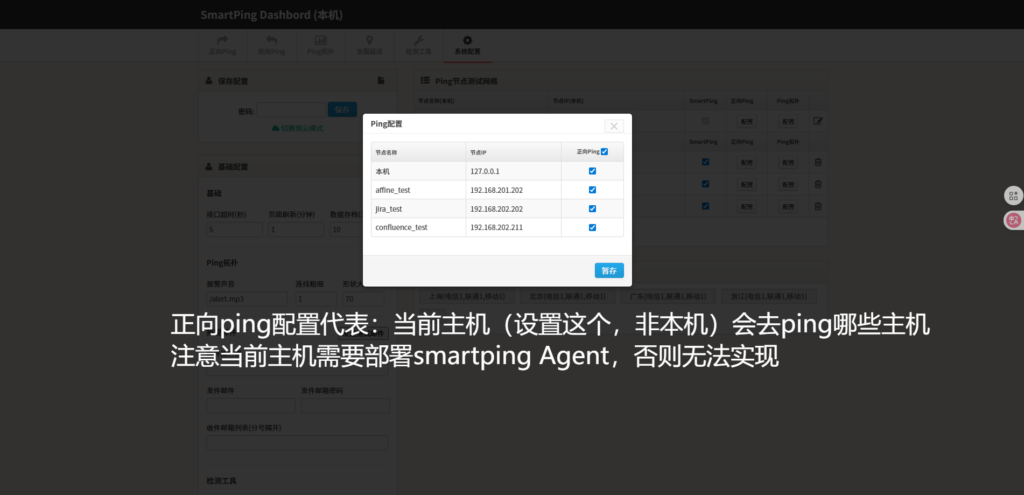Click the 暂存 button in the dialog
Screen dimensions: 1024x495
(609, 270)
